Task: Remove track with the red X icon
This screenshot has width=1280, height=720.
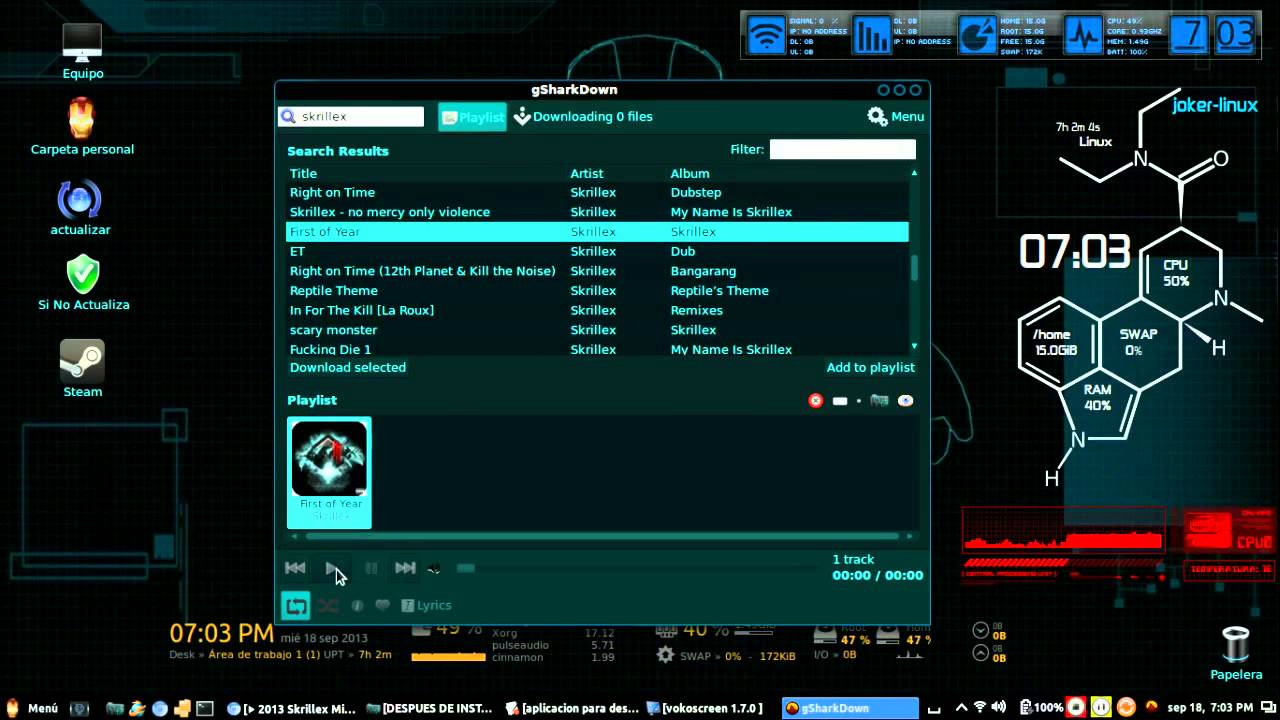Action: (816, 400)
